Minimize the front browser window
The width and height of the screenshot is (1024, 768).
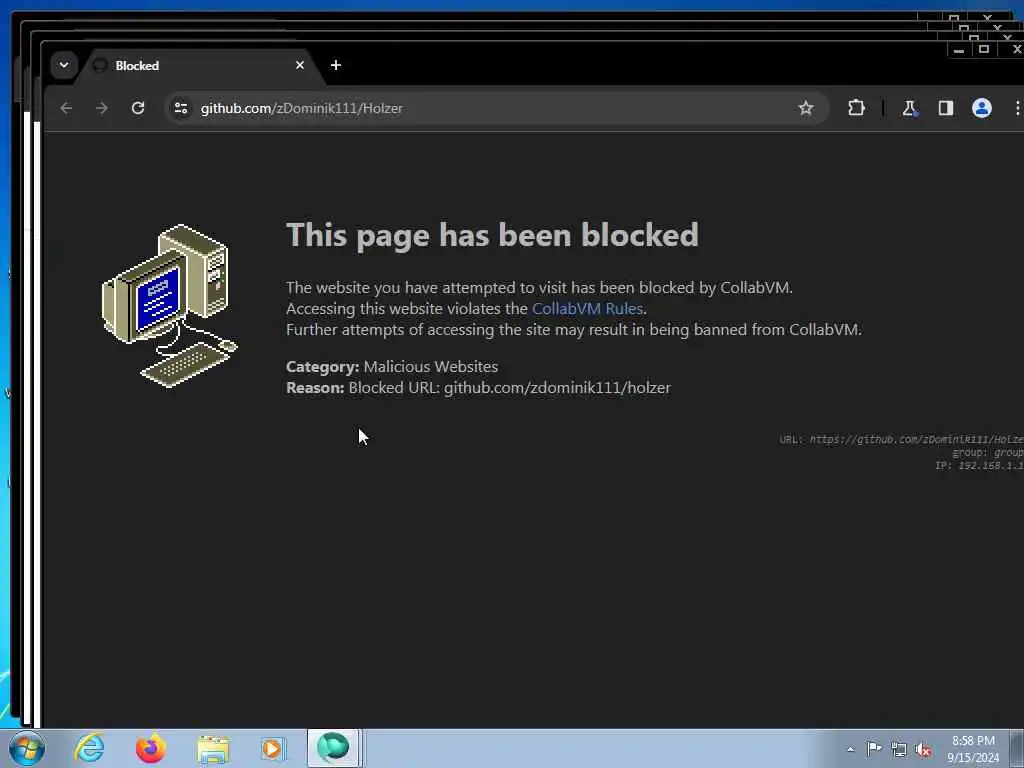pyautogui.click(x=959, y=50)
